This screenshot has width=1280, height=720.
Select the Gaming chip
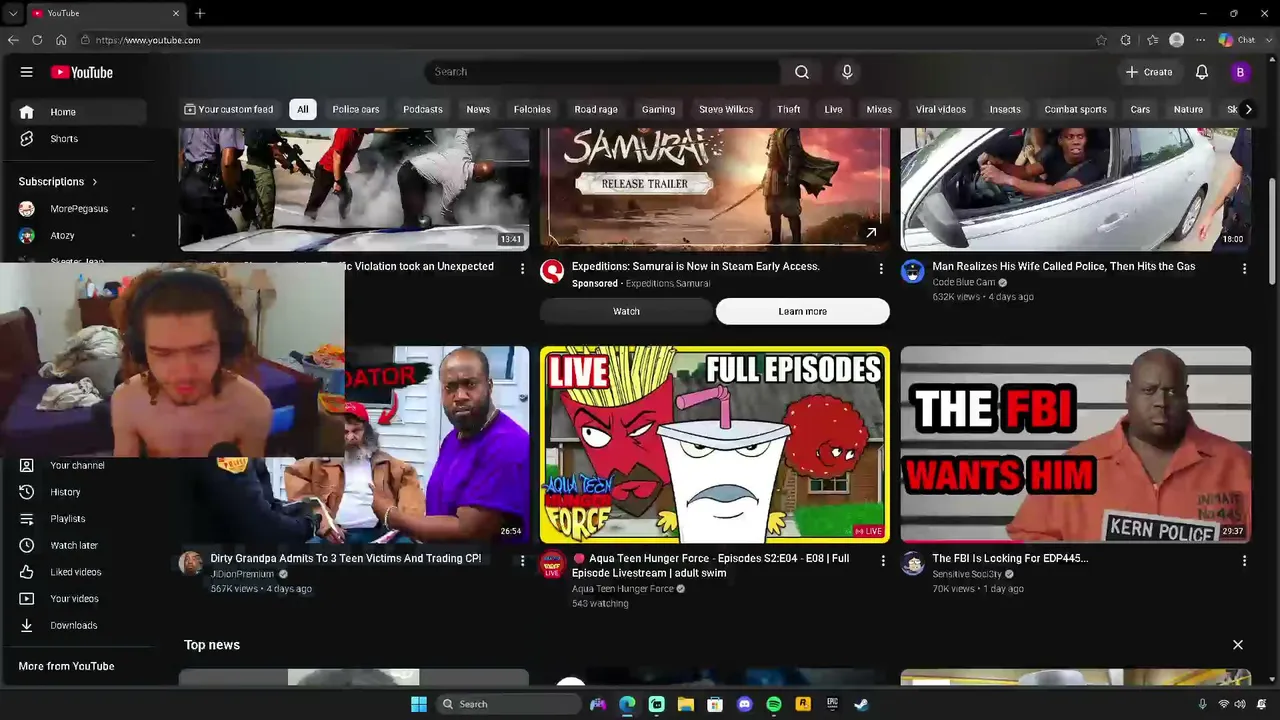[658, 109]
